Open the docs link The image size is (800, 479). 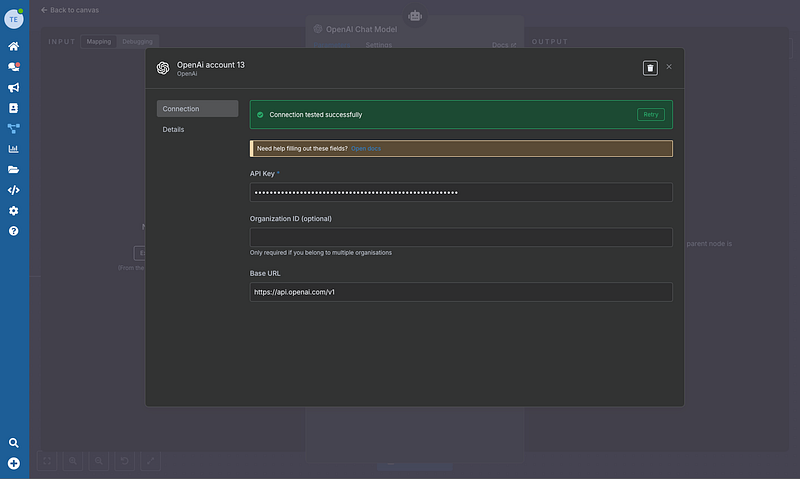point(365,148)
